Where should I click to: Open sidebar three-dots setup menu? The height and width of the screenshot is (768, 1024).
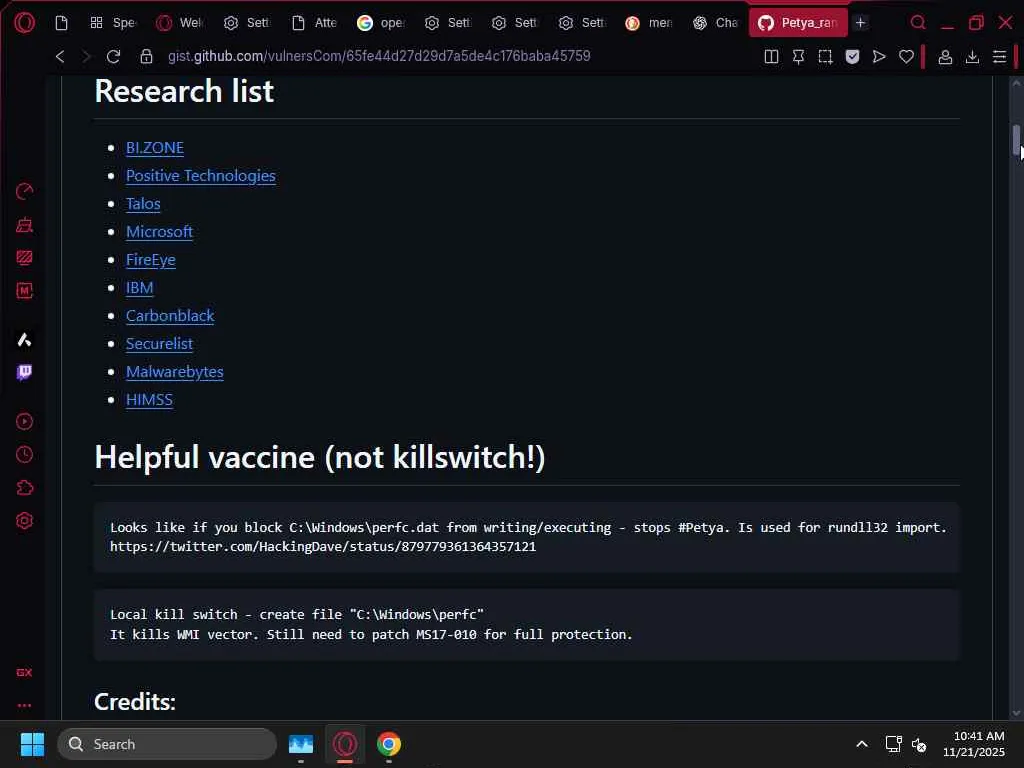pos(24,705)
